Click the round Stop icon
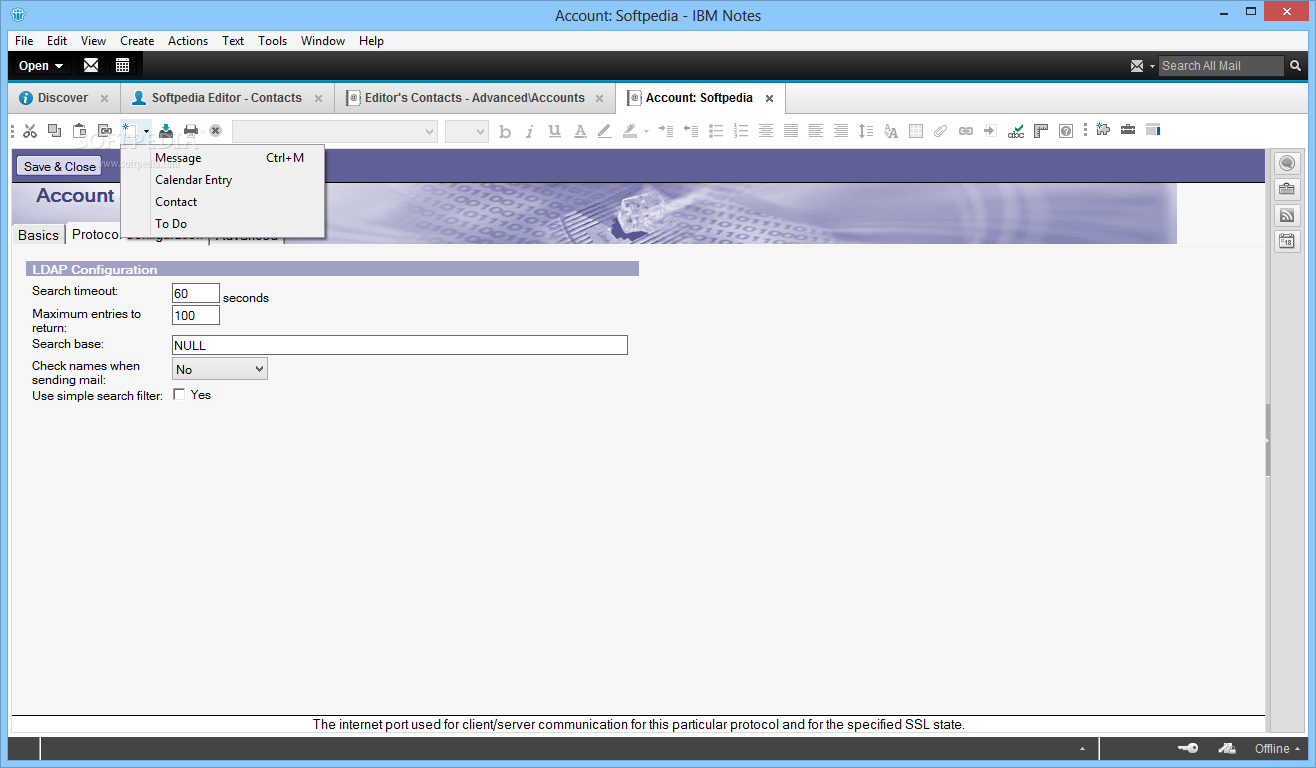 pyautogui.click(x=215, y=131)
